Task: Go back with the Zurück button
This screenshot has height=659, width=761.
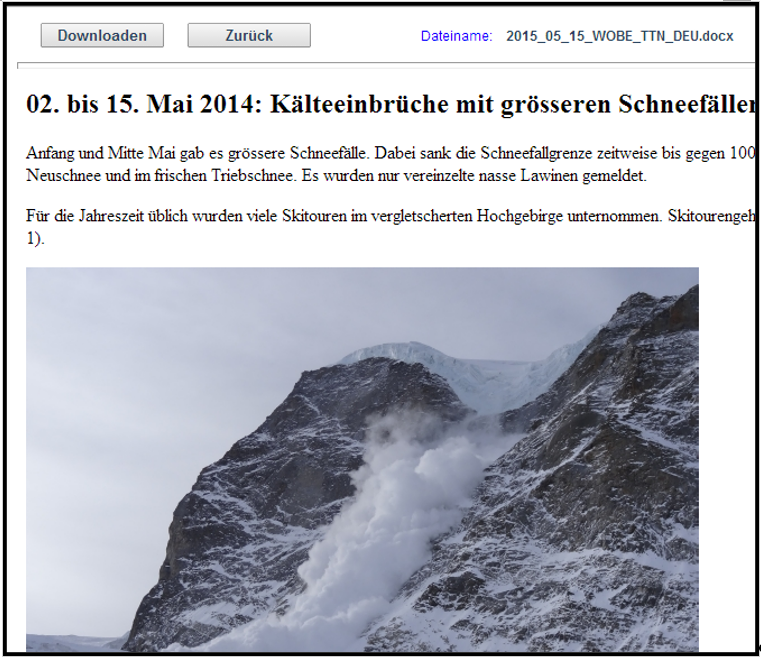Action: tap(248, 36)
